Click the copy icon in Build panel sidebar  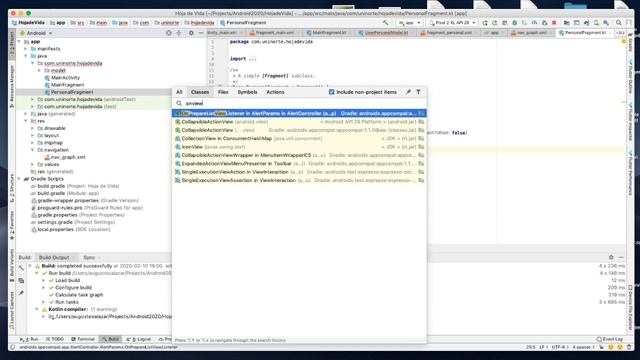[x=21, y=280]
